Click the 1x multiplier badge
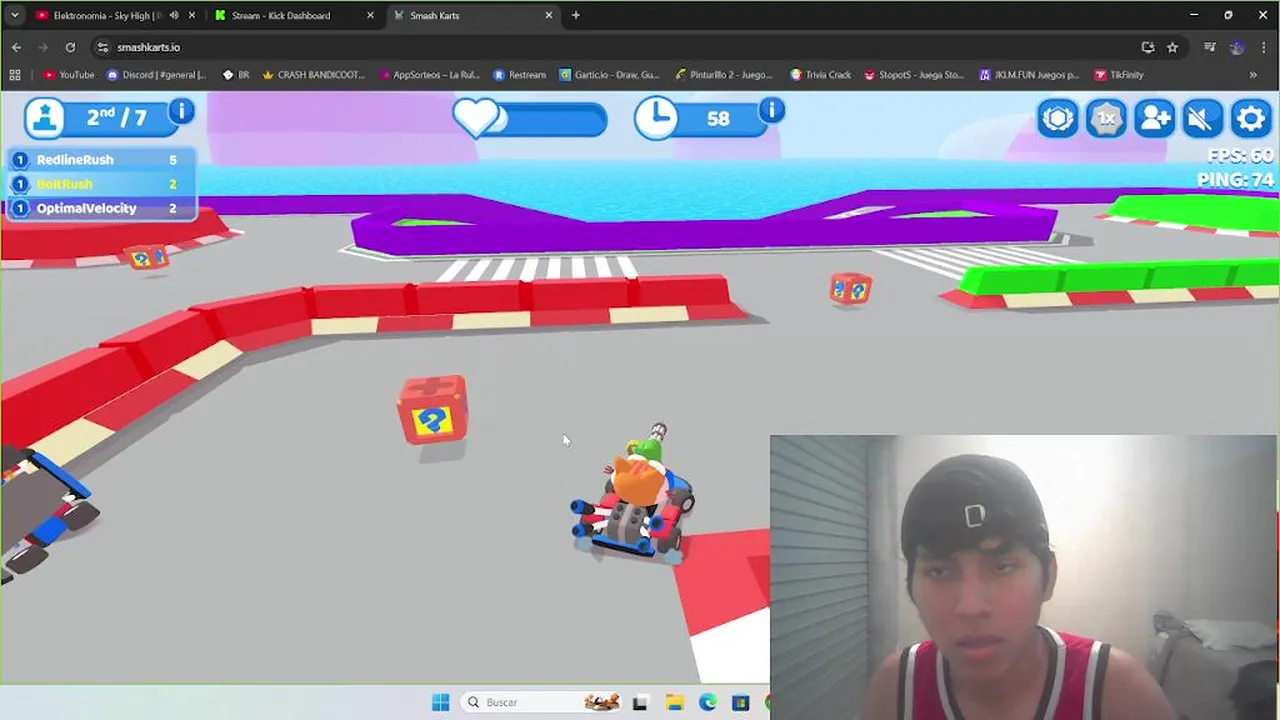This screenshot has width=1280, height=720. pos(1106,119)
